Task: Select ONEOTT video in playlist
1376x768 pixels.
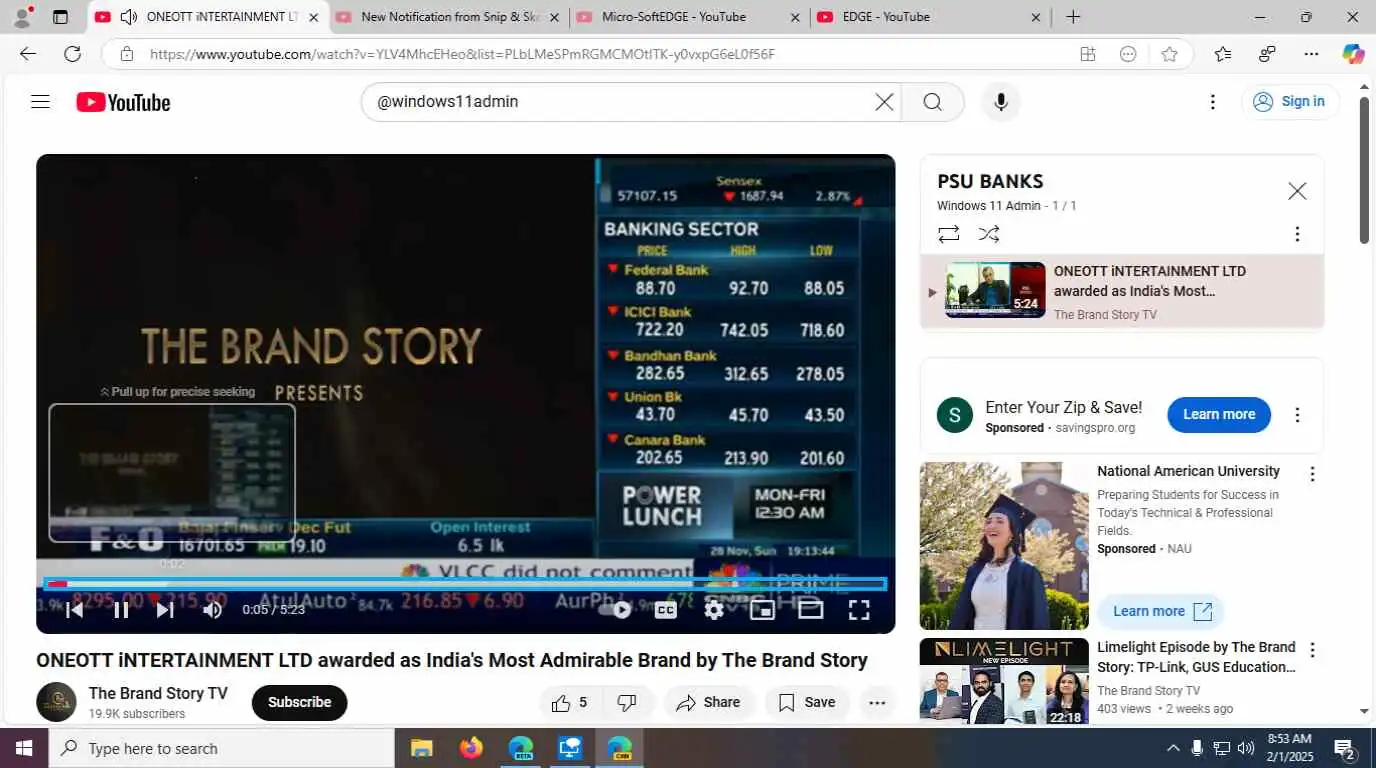Action: [x=1122, y=291]
